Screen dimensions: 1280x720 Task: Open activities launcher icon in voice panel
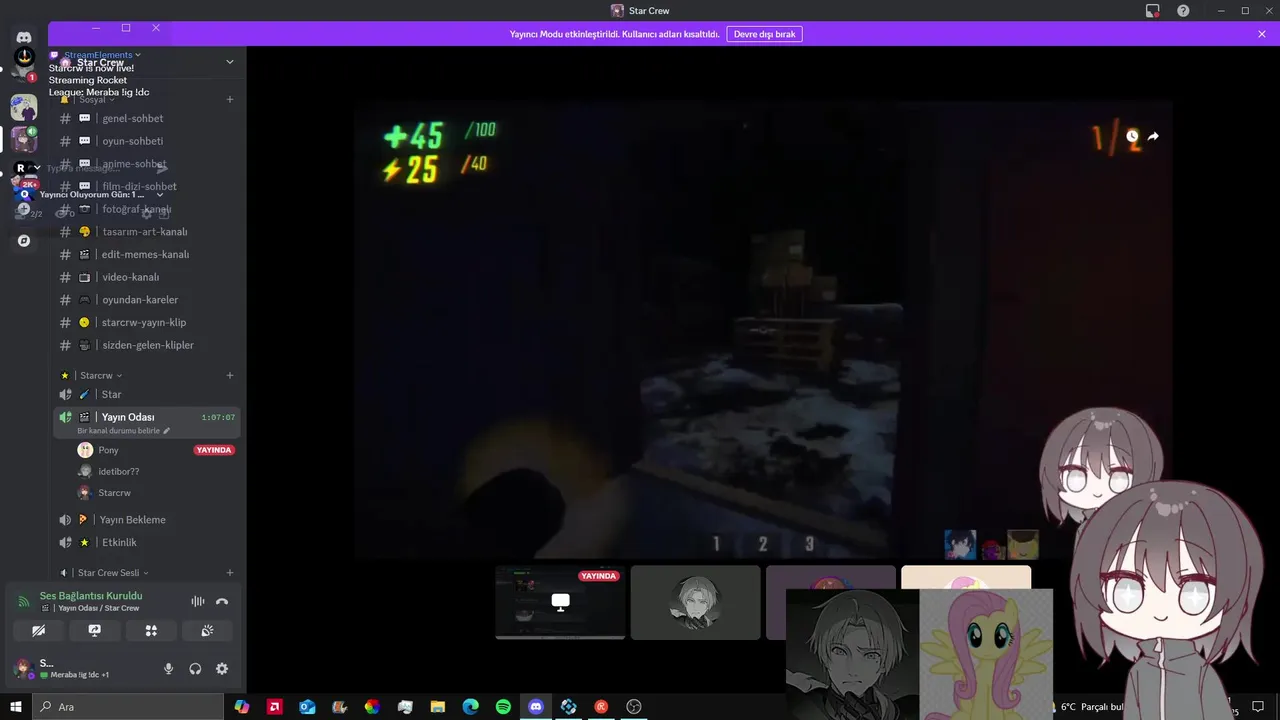pos(151,631)
